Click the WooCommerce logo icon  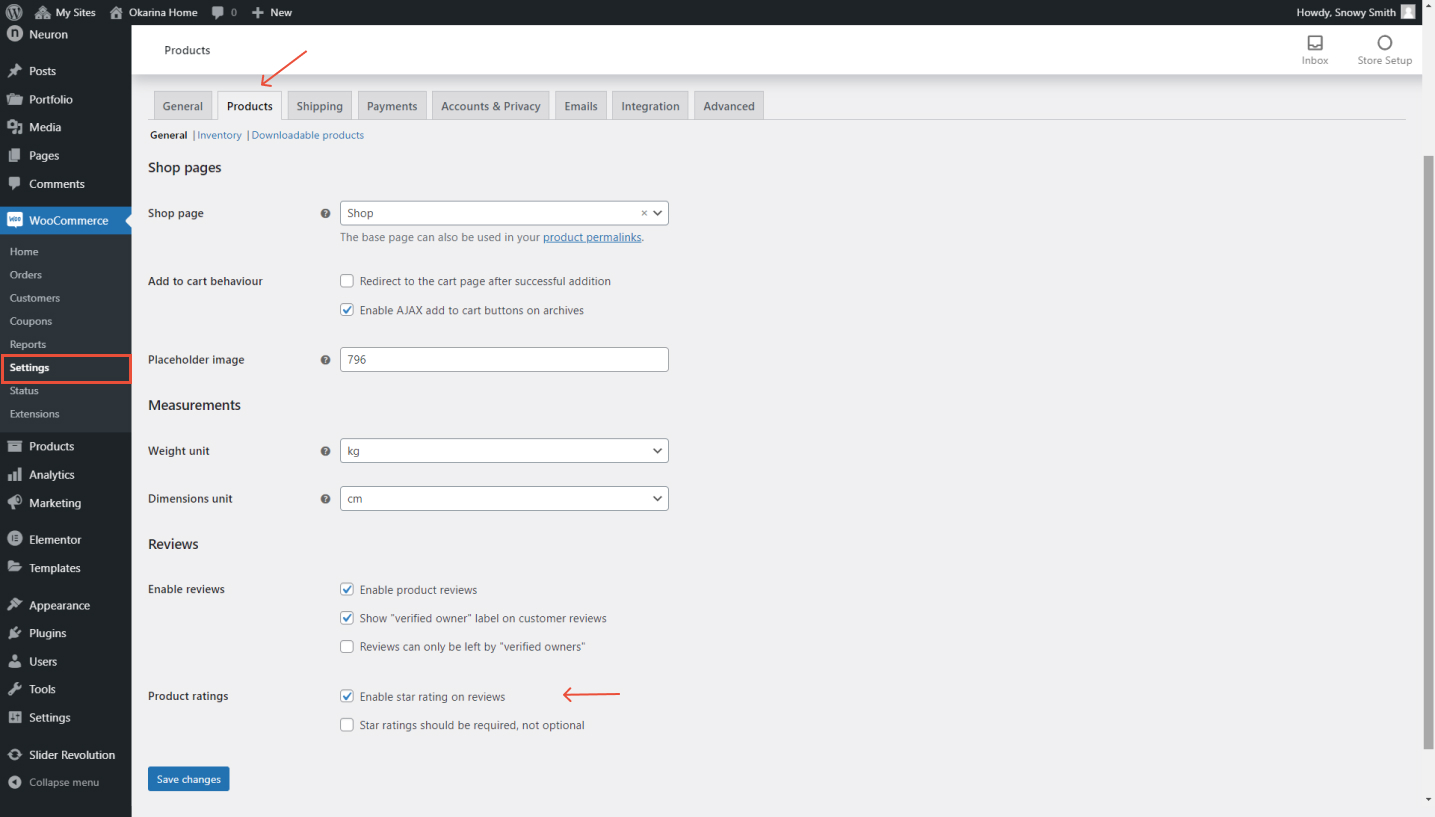(x=15, y=220)
